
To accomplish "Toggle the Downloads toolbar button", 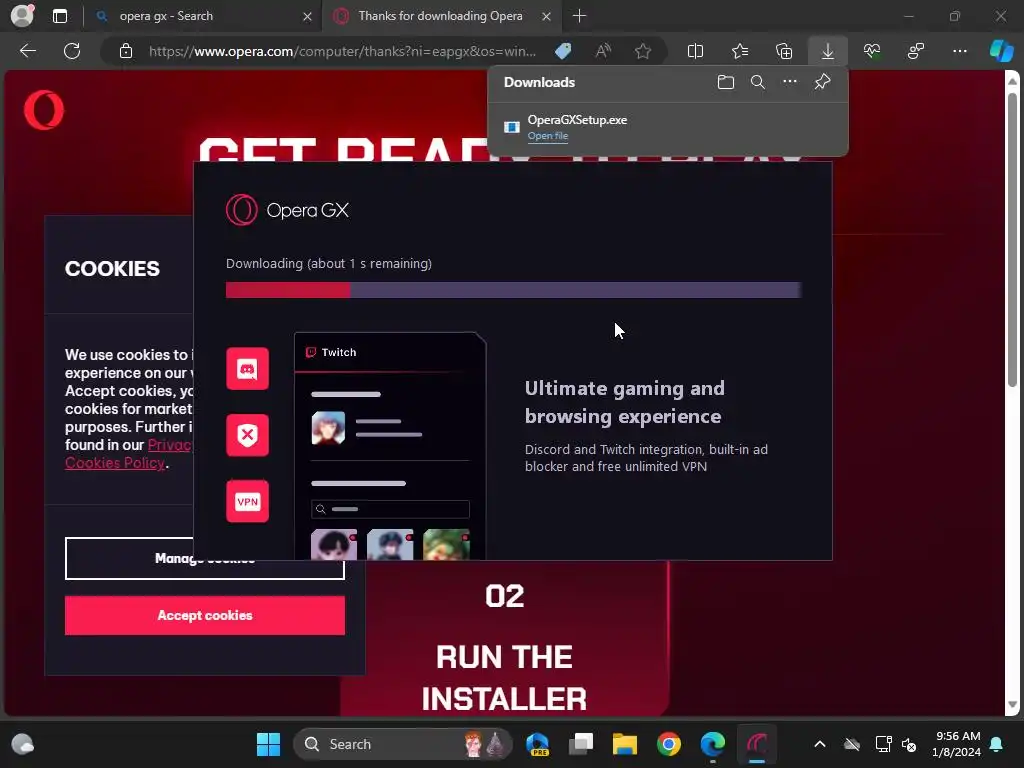I will tap(827, 51).
